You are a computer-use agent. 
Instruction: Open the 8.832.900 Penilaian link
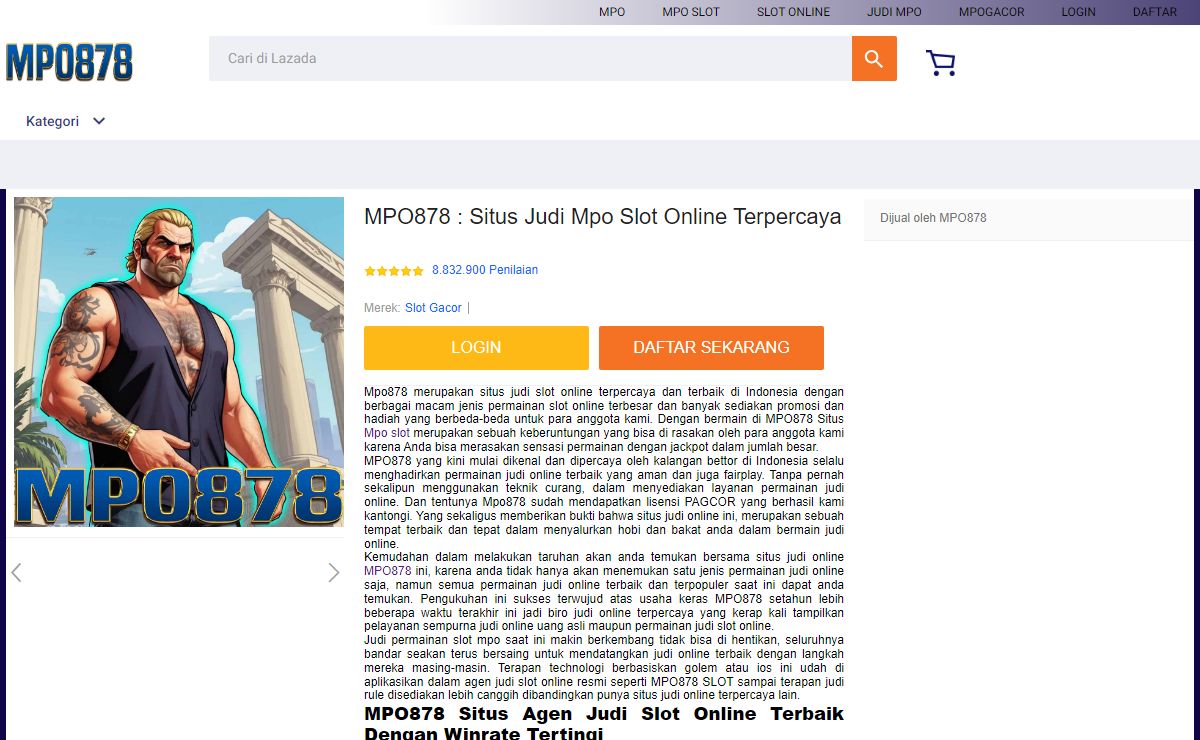485,270
